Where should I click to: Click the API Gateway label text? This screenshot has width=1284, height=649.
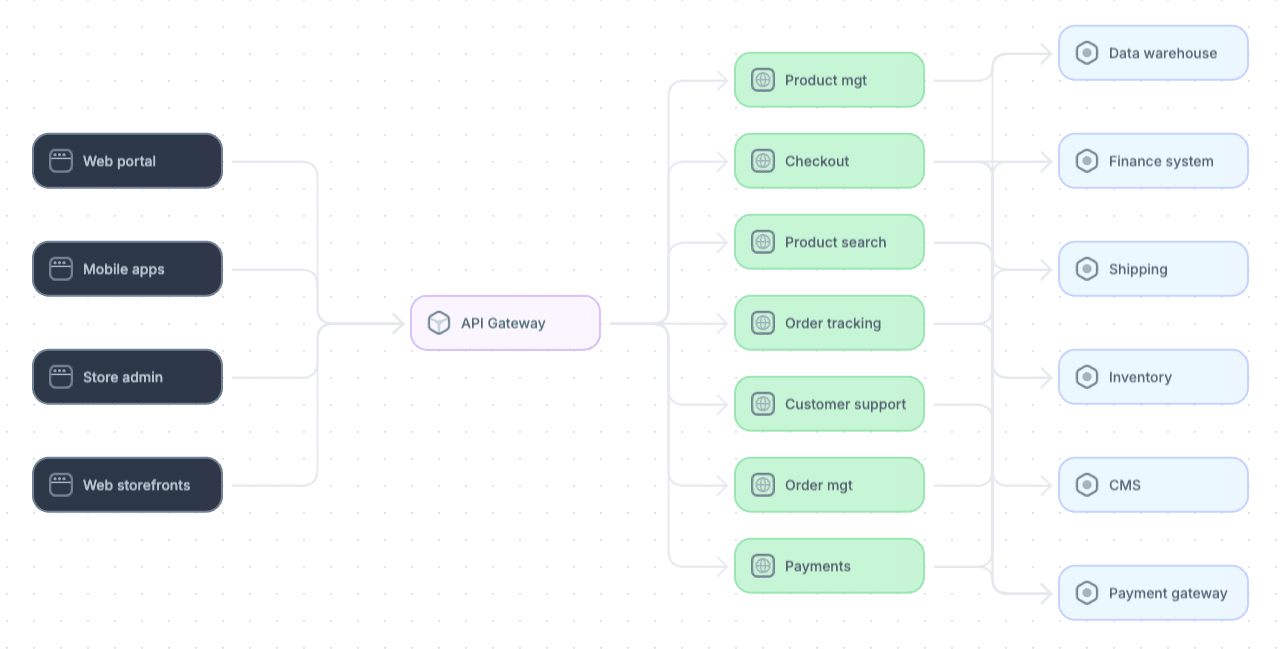(x=503, y=323)
